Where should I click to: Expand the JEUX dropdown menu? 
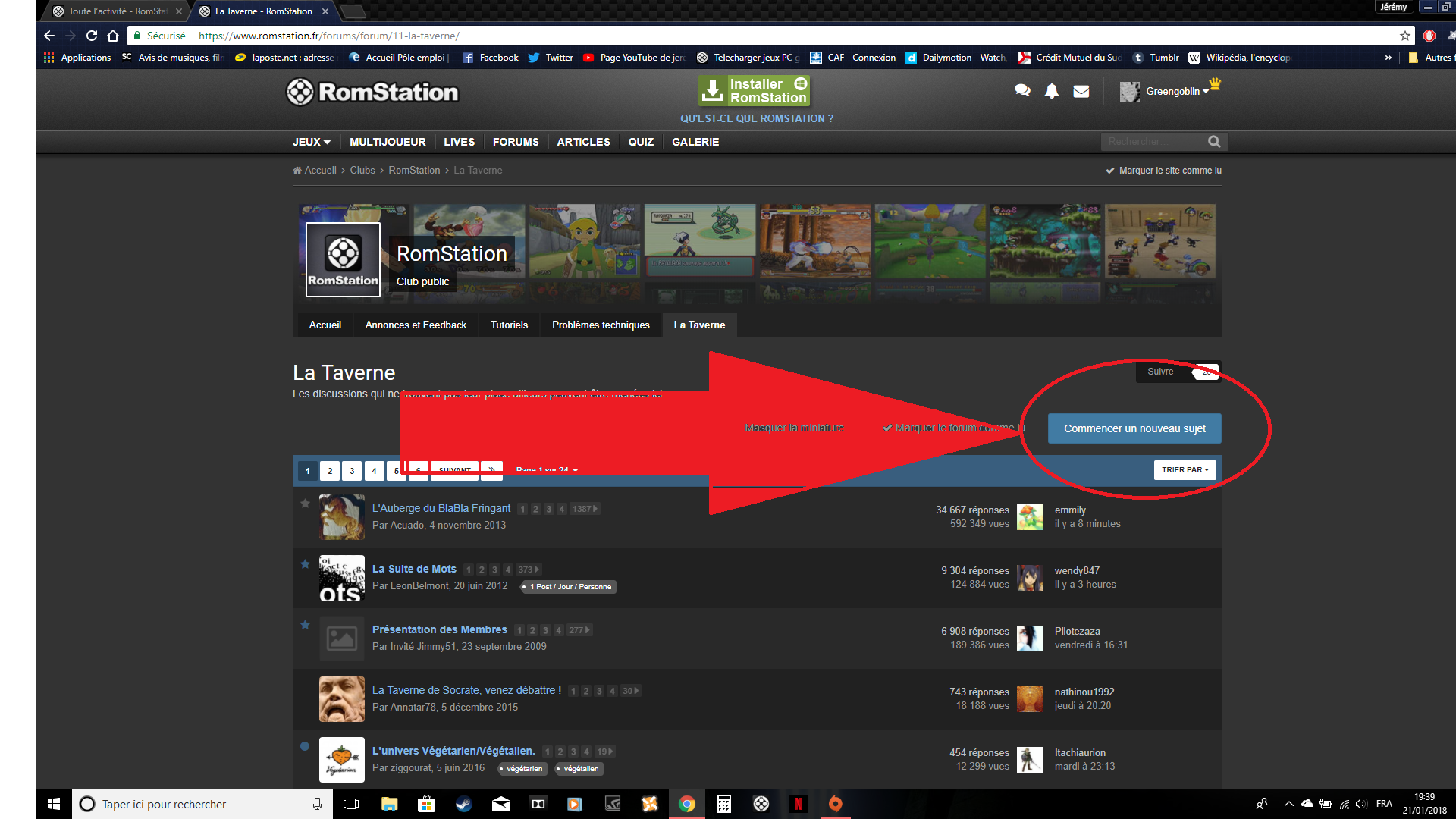coord(311,142)
